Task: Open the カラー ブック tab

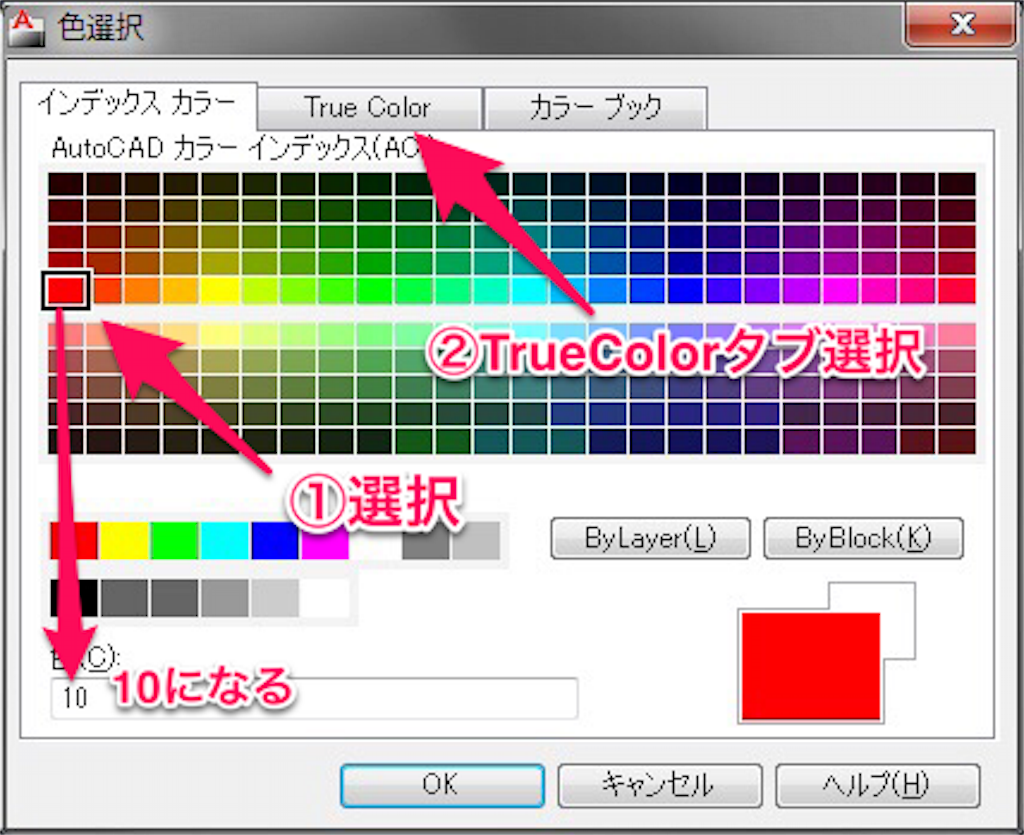Action: (x=596, y=108)
